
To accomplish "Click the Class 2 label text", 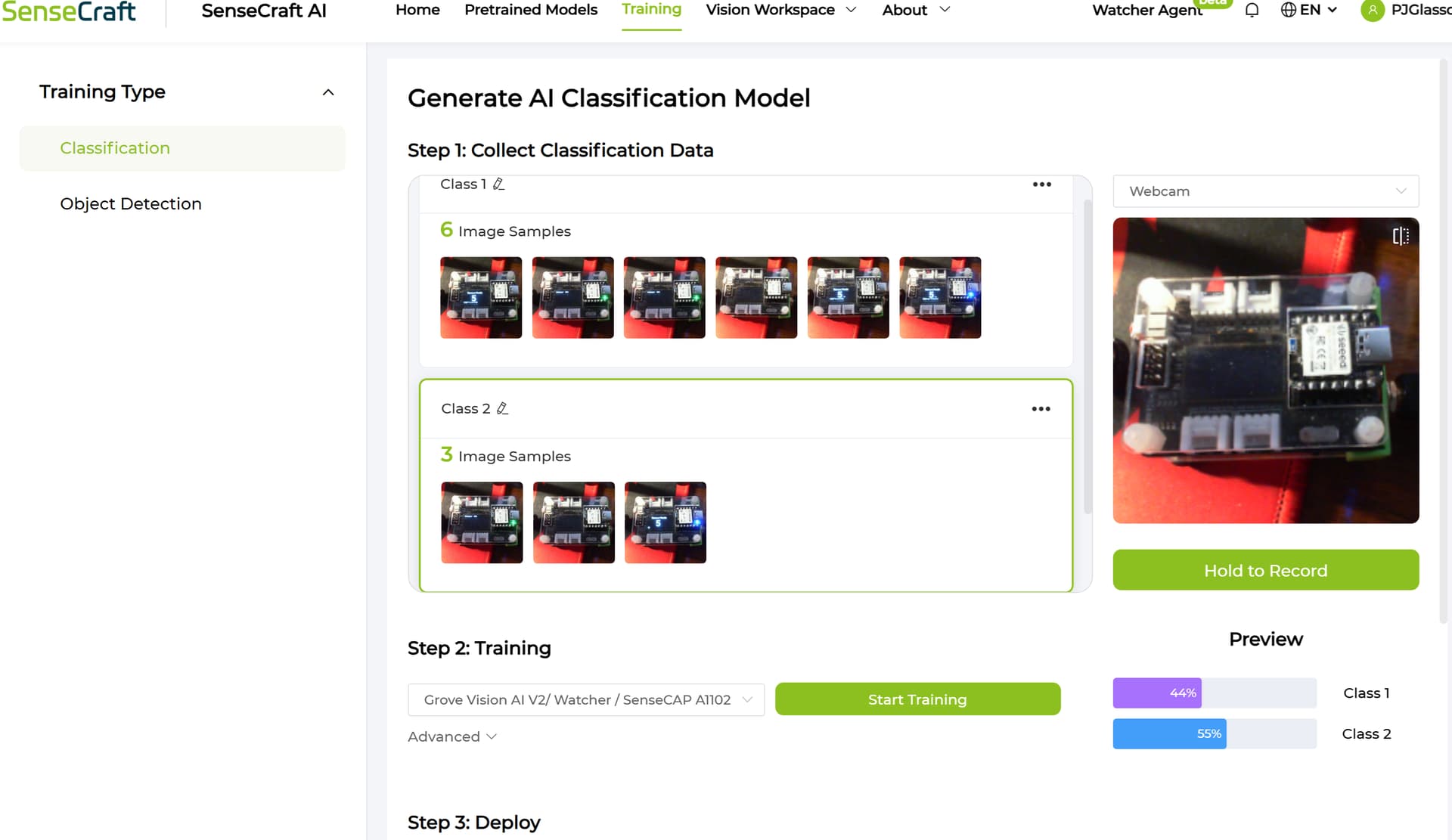I will click(x=465, y=408).
